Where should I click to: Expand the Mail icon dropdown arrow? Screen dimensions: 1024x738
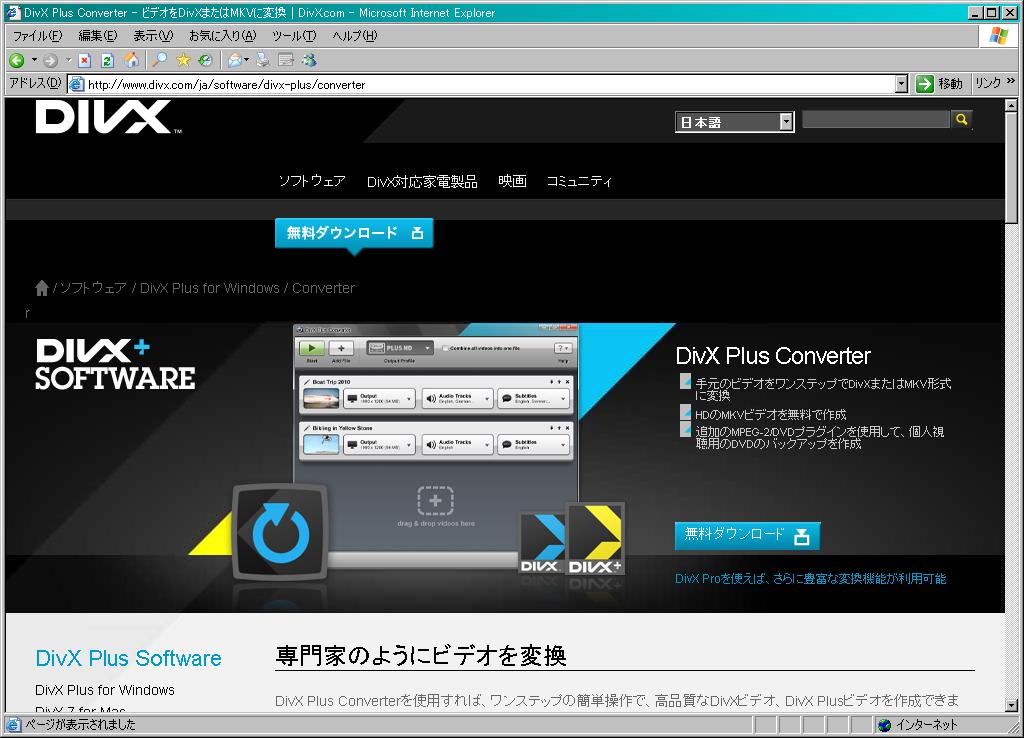[x=247, y=61]
